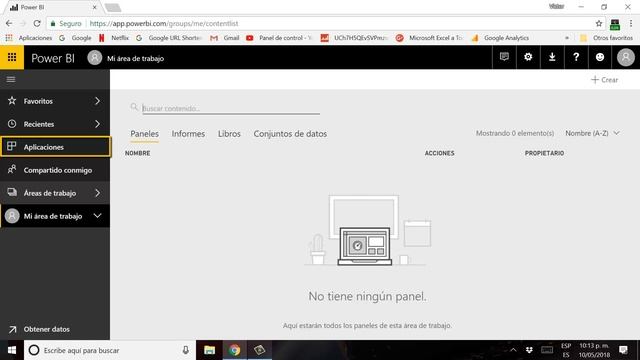Open the Nombre (A-Z) sort dropdown
The image size is (640, 360).
[592, 133]
